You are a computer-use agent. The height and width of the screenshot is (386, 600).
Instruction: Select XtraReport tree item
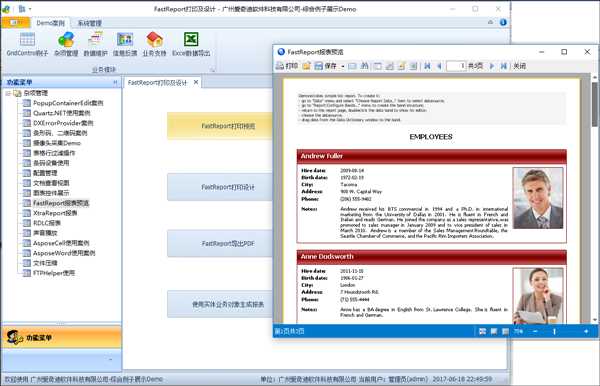coord(55,213)
